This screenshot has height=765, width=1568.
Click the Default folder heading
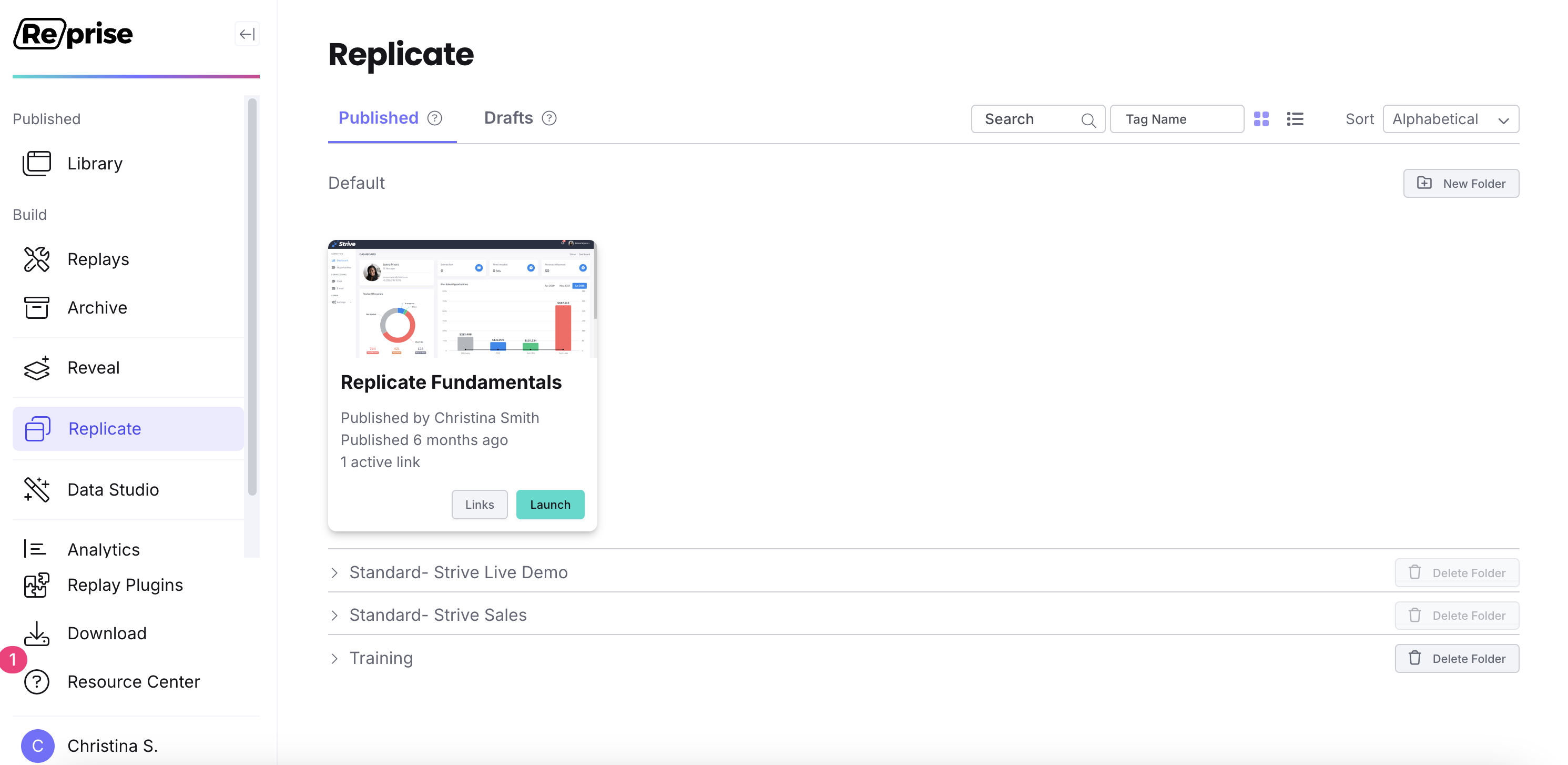coord(356,183)
